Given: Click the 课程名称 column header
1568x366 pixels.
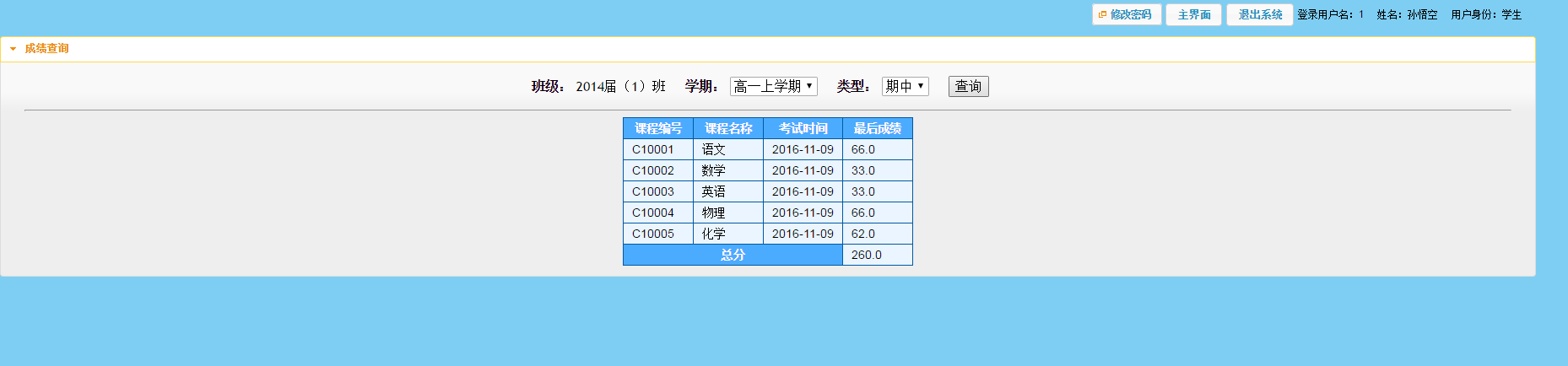Looking at the screenshot, I should [x=728, y=128].
